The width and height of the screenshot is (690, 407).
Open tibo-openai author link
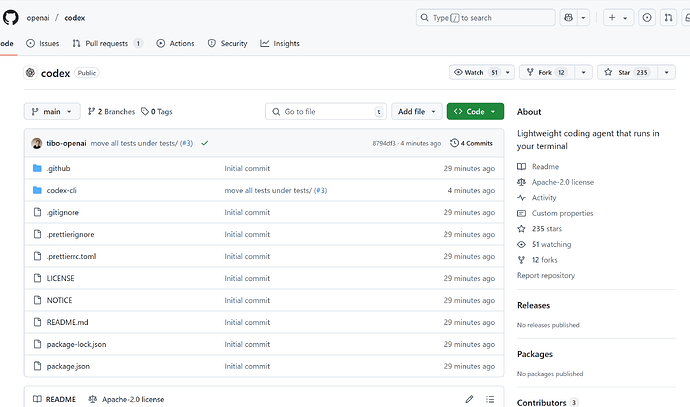pos(66,143)
